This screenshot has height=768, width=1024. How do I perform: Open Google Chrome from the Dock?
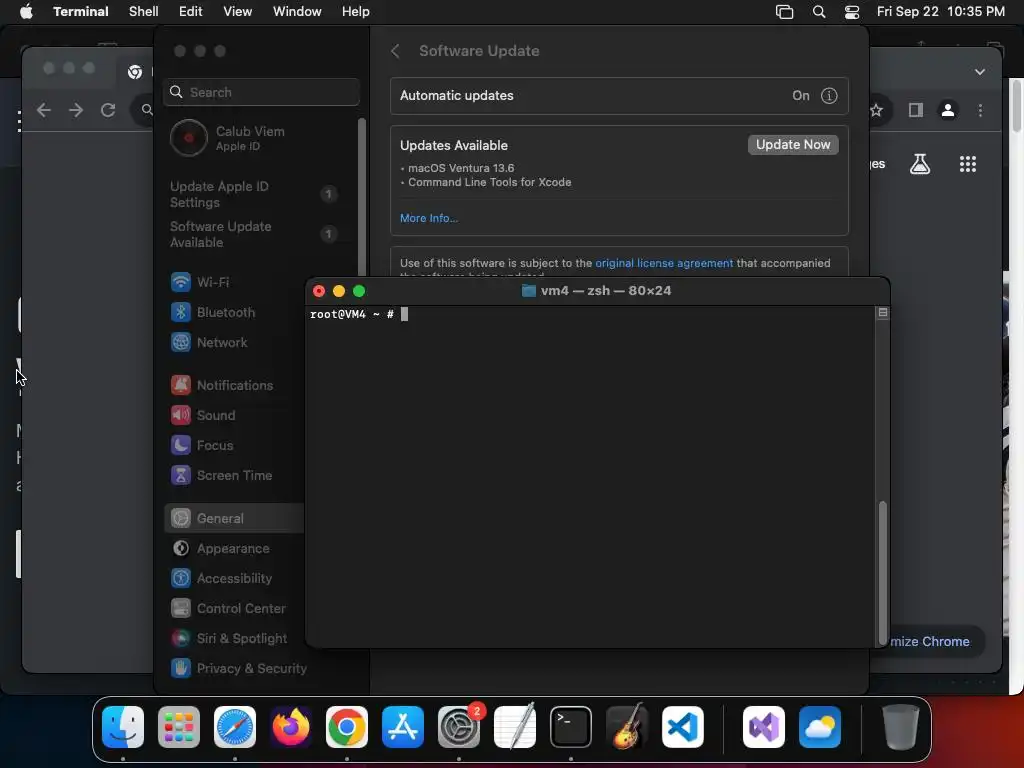coord(347,727)
